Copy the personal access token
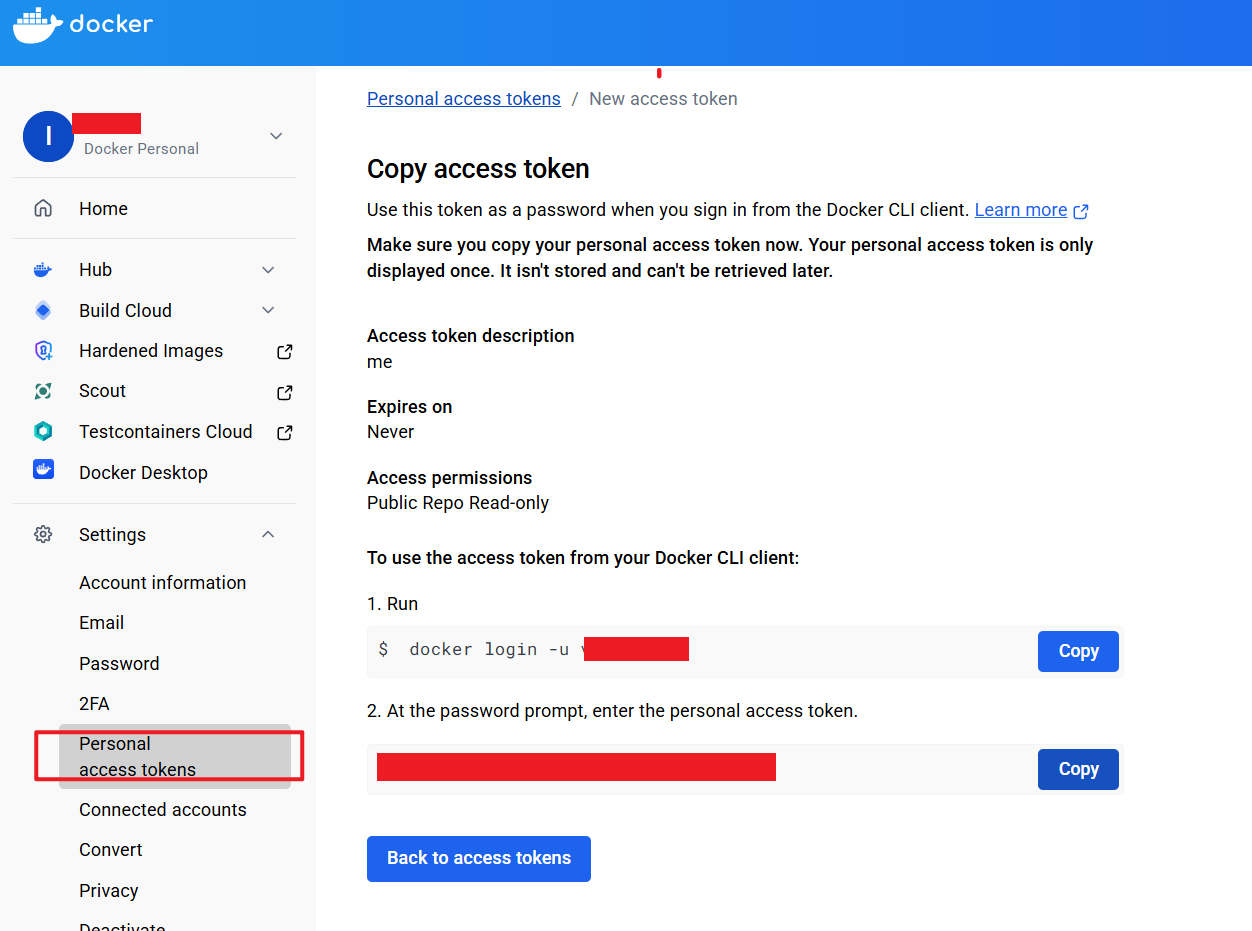1252x931 pixels. click(x=1078, y=769)
